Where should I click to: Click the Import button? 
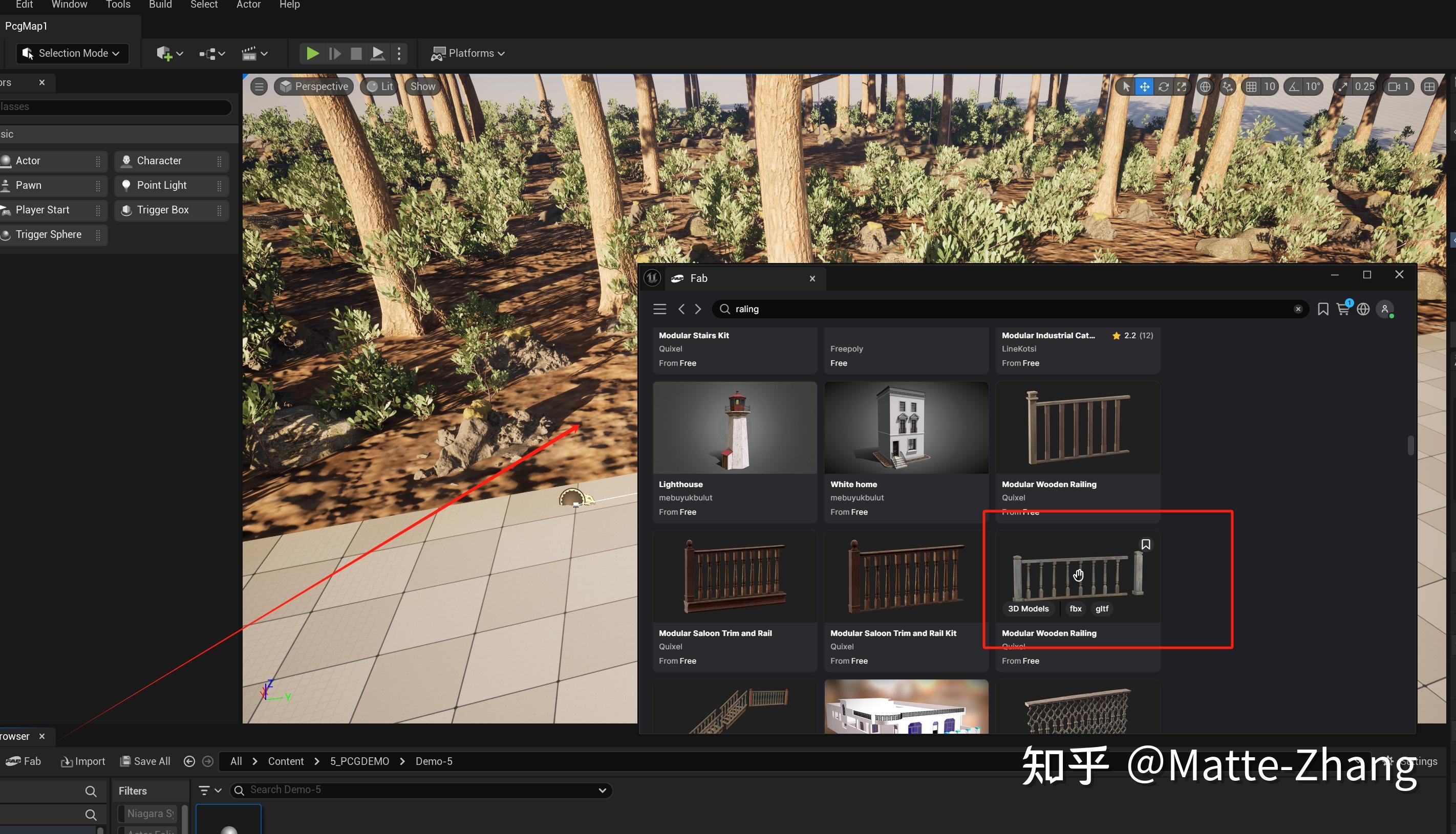[83, 761]
